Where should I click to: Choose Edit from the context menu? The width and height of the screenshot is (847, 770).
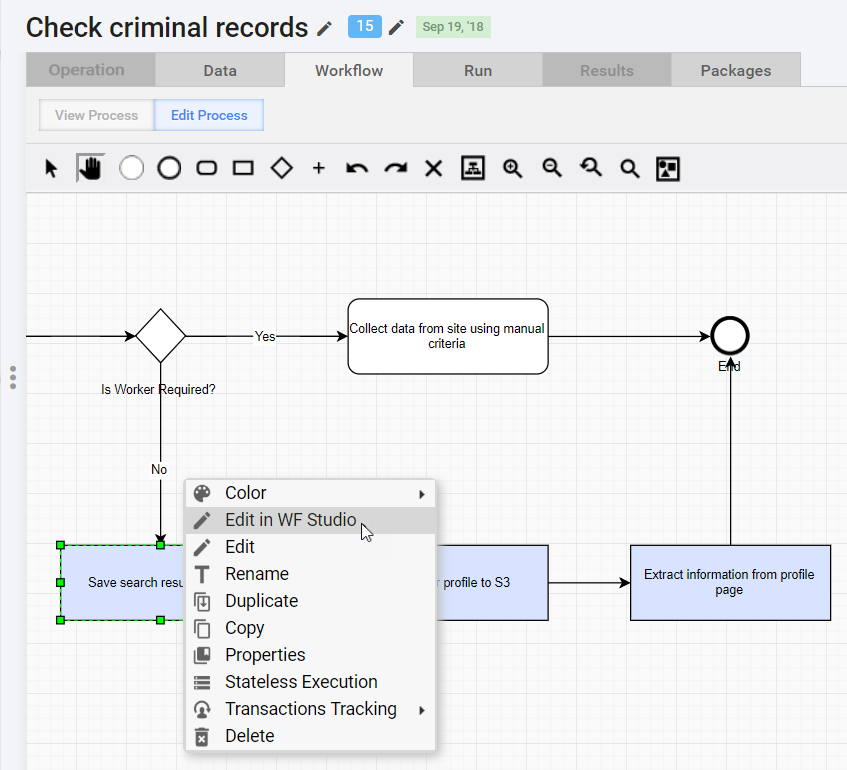point(310,547)
